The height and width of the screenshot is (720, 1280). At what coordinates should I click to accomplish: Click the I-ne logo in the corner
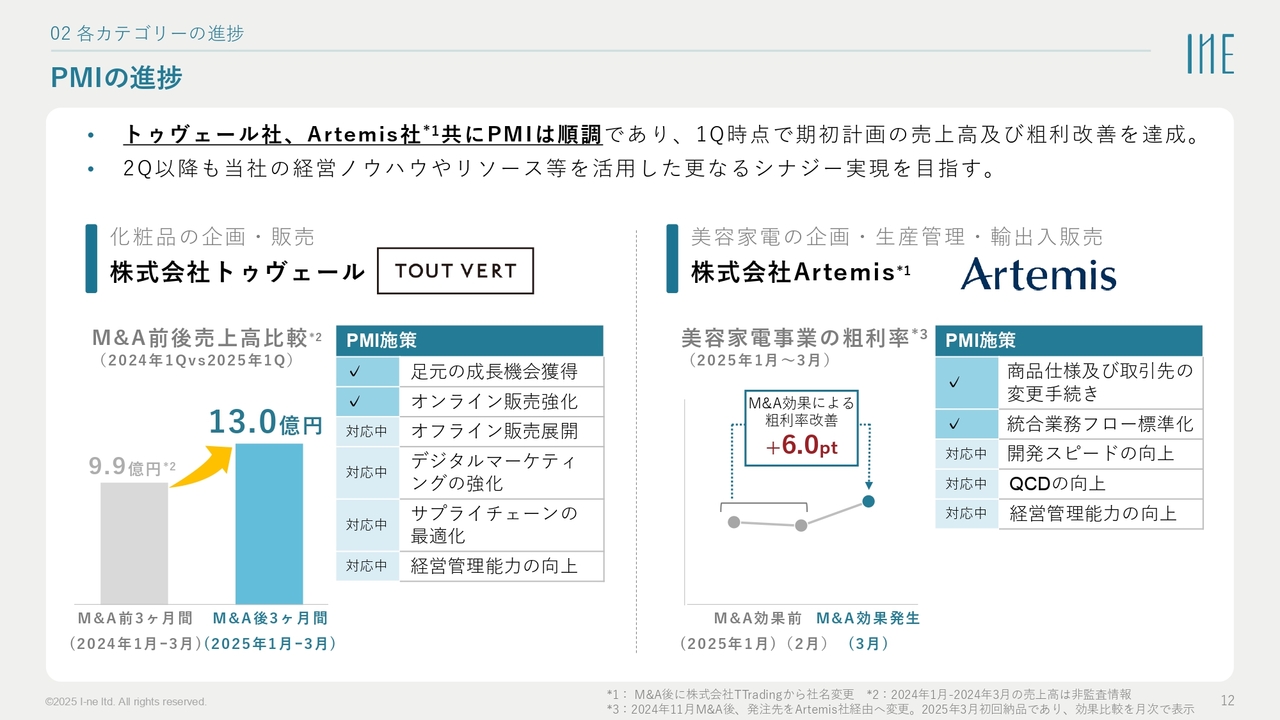click(1210, 54)
